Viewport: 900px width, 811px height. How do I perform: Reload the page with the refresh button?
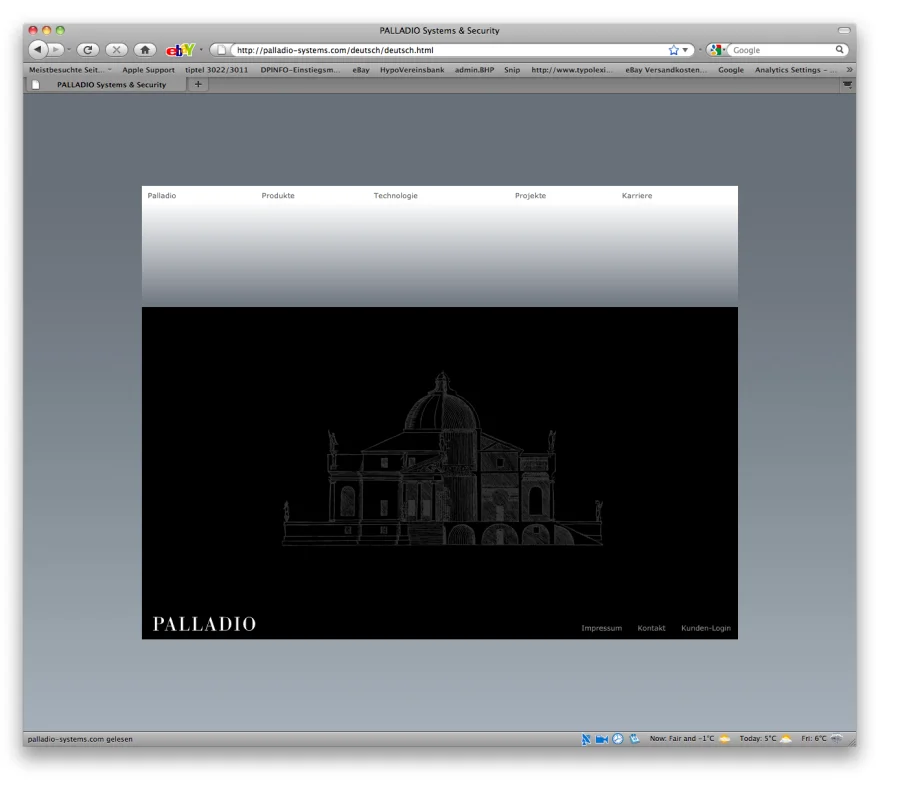pos(88,49)
